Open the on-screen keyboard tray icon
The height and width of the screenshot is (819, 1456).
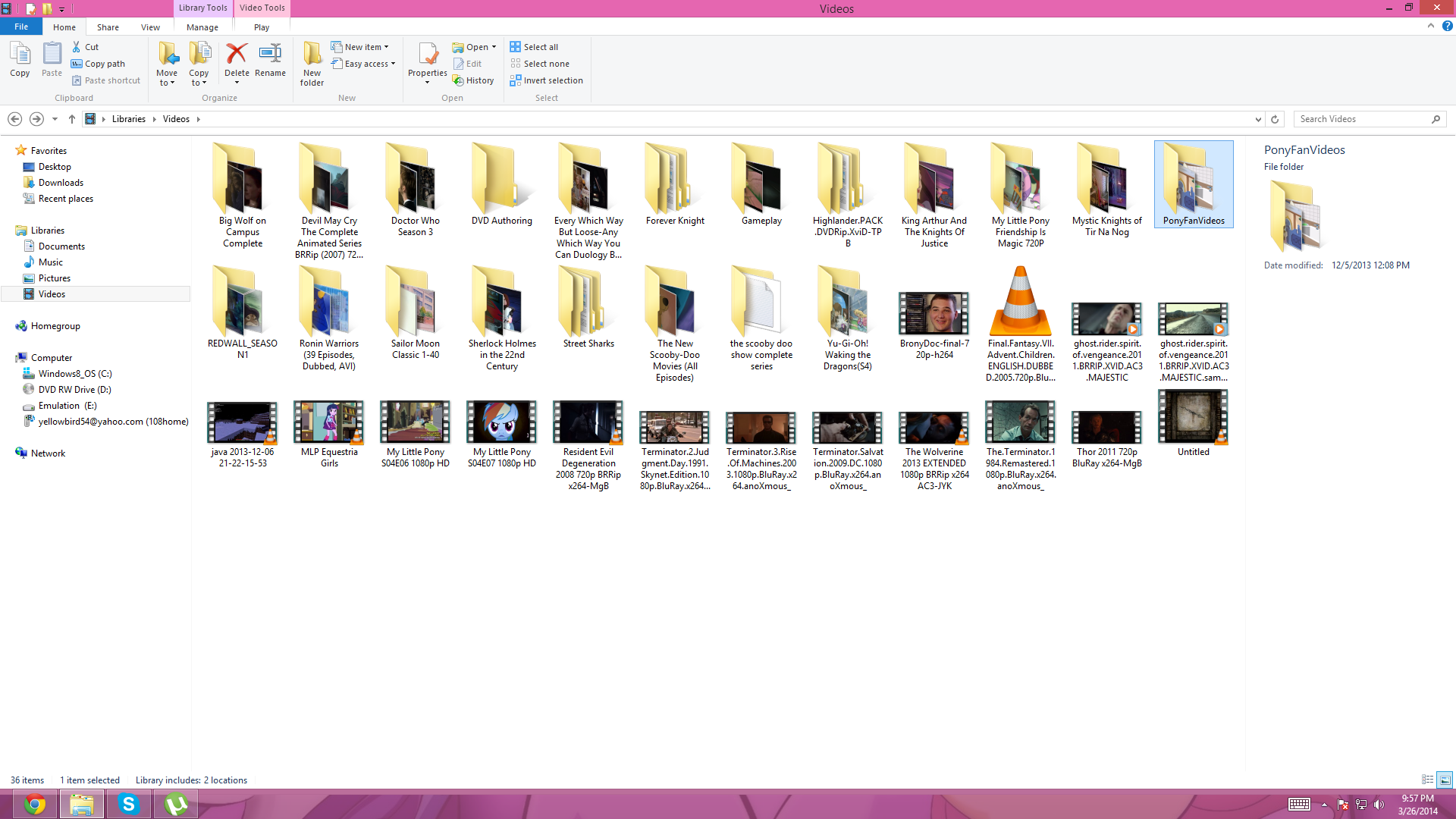(x=1299, y=805)
